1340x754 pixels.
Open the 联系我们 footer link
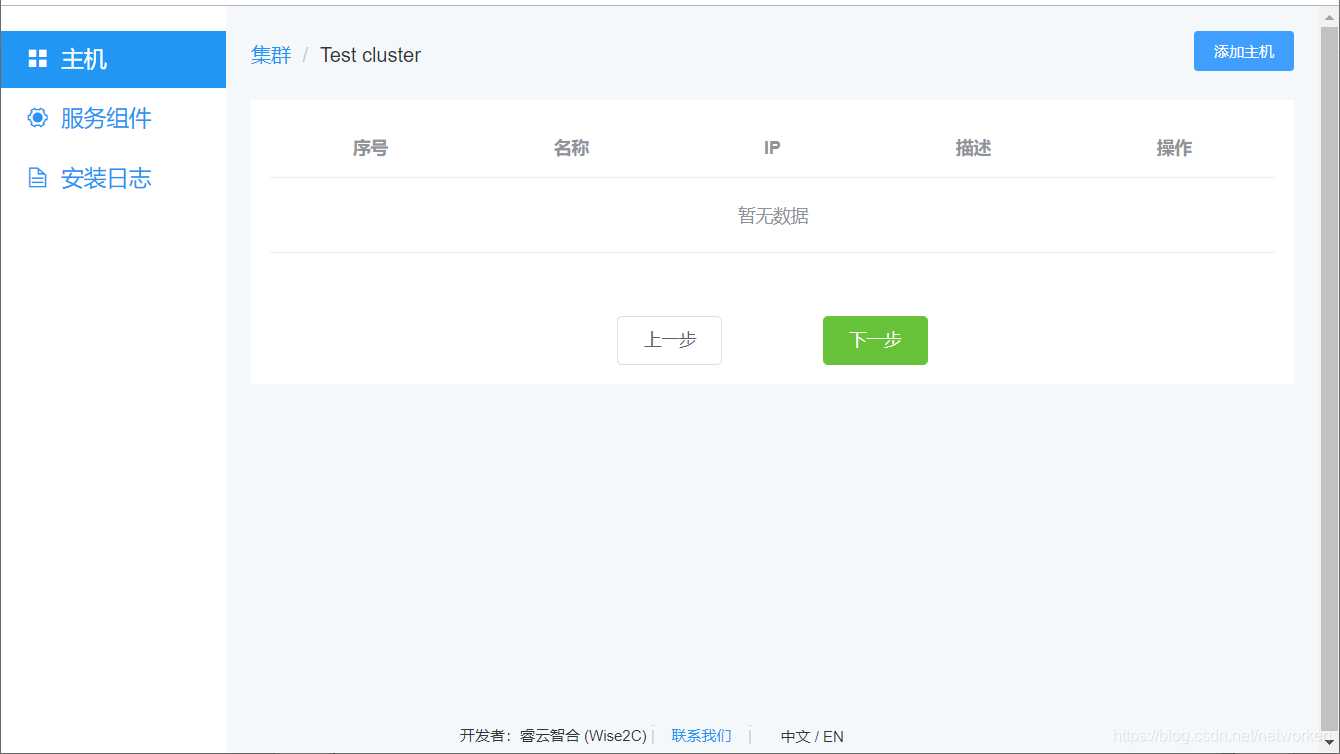tap(701, 736)
